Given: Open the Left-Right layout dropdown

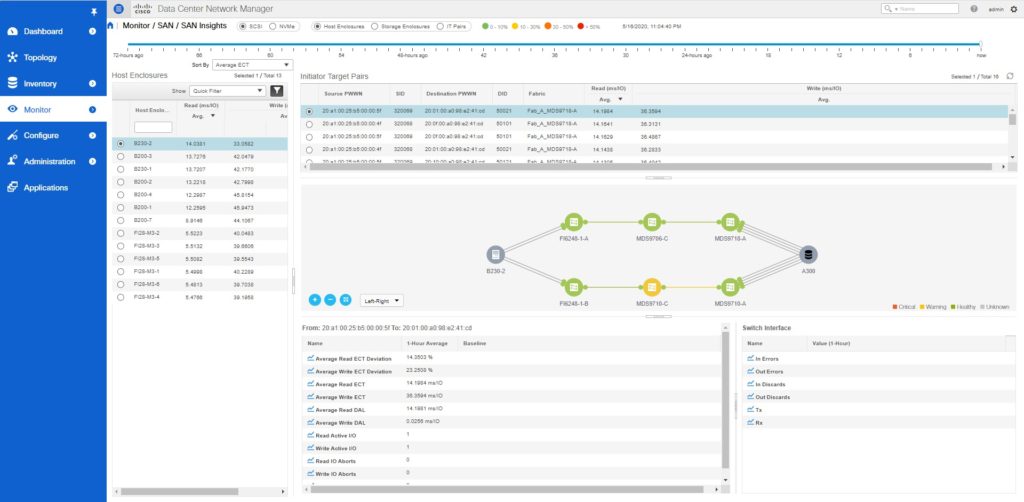Looking at the screenshot, I should pyautogui.click(x=381, y=301).
